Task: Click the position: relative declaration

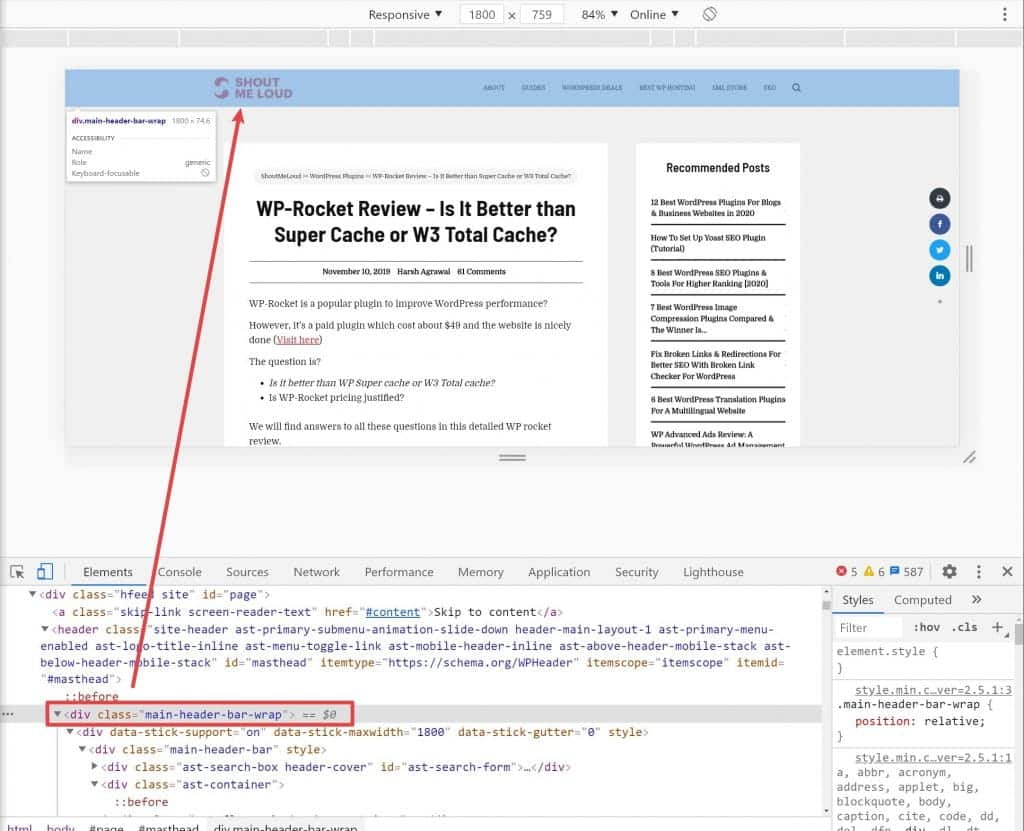Action: coord(920,721)
